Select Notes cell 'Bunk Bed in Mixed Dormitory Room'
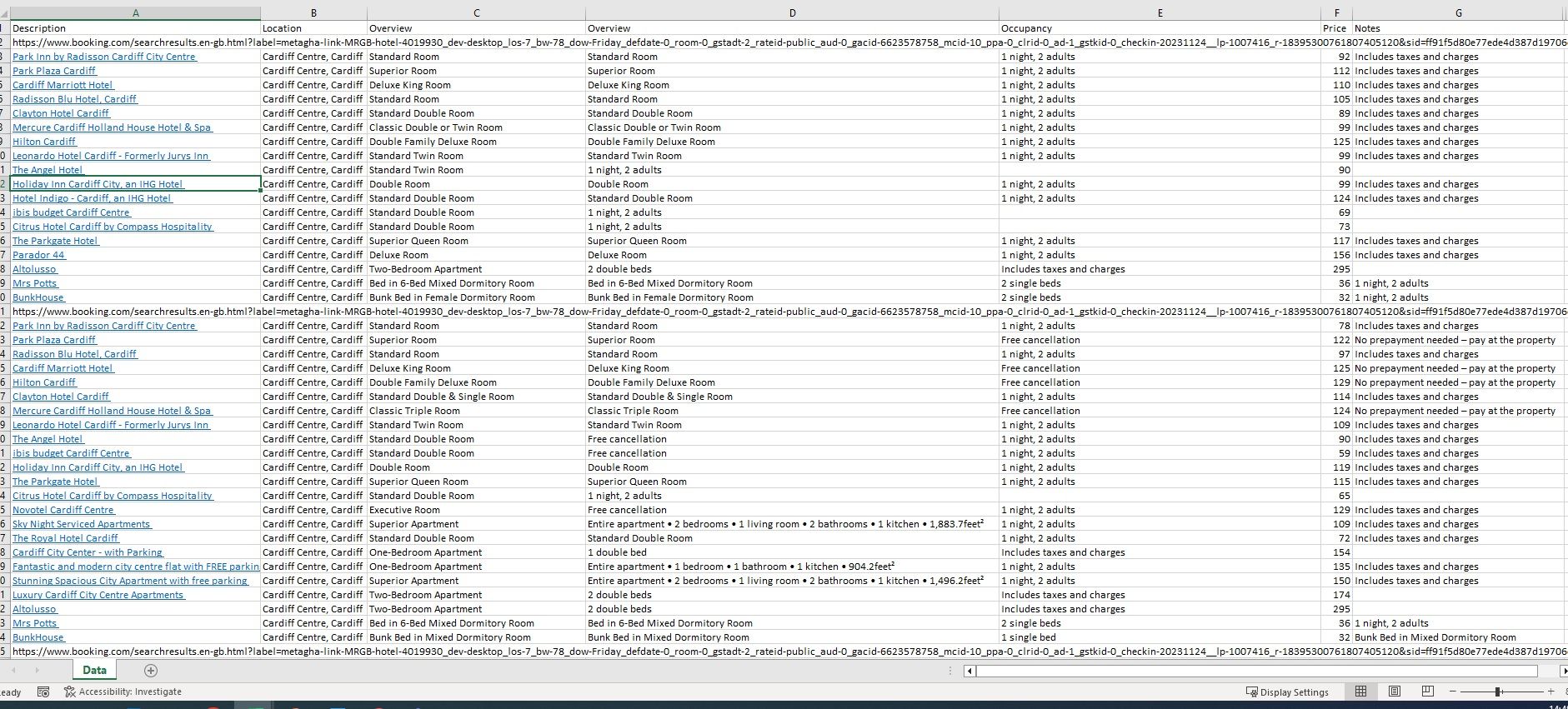Image resolution: width=1568 pixels, height=709 pixels. pos(1459,637)
